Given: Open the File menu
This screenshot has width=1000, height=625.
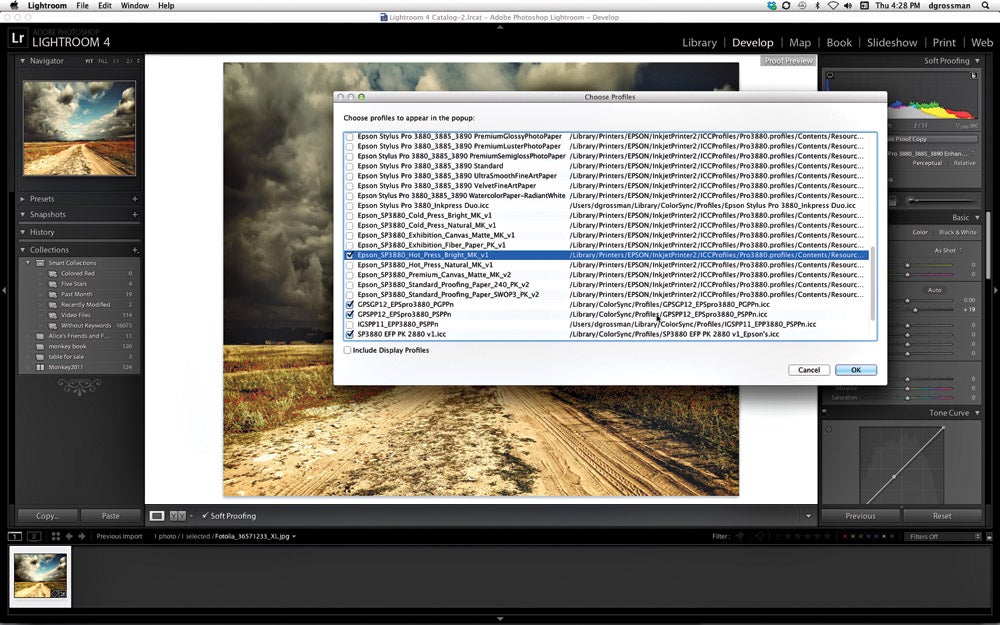Looking at the screenshot, I should (x=82, y=6).
